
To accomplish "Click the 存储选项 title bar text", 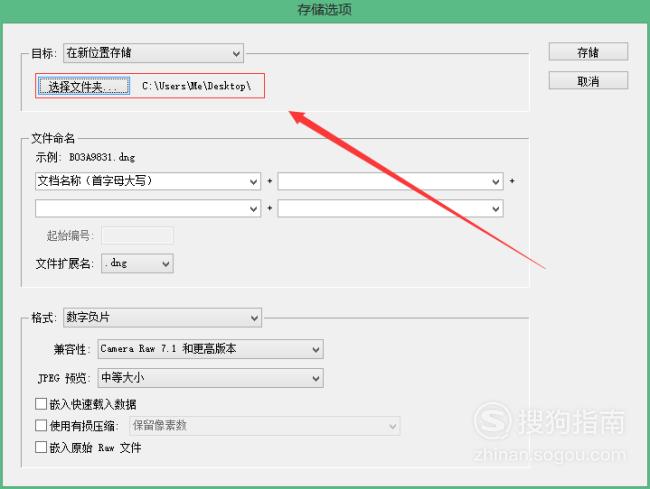I will click(325, 10).
